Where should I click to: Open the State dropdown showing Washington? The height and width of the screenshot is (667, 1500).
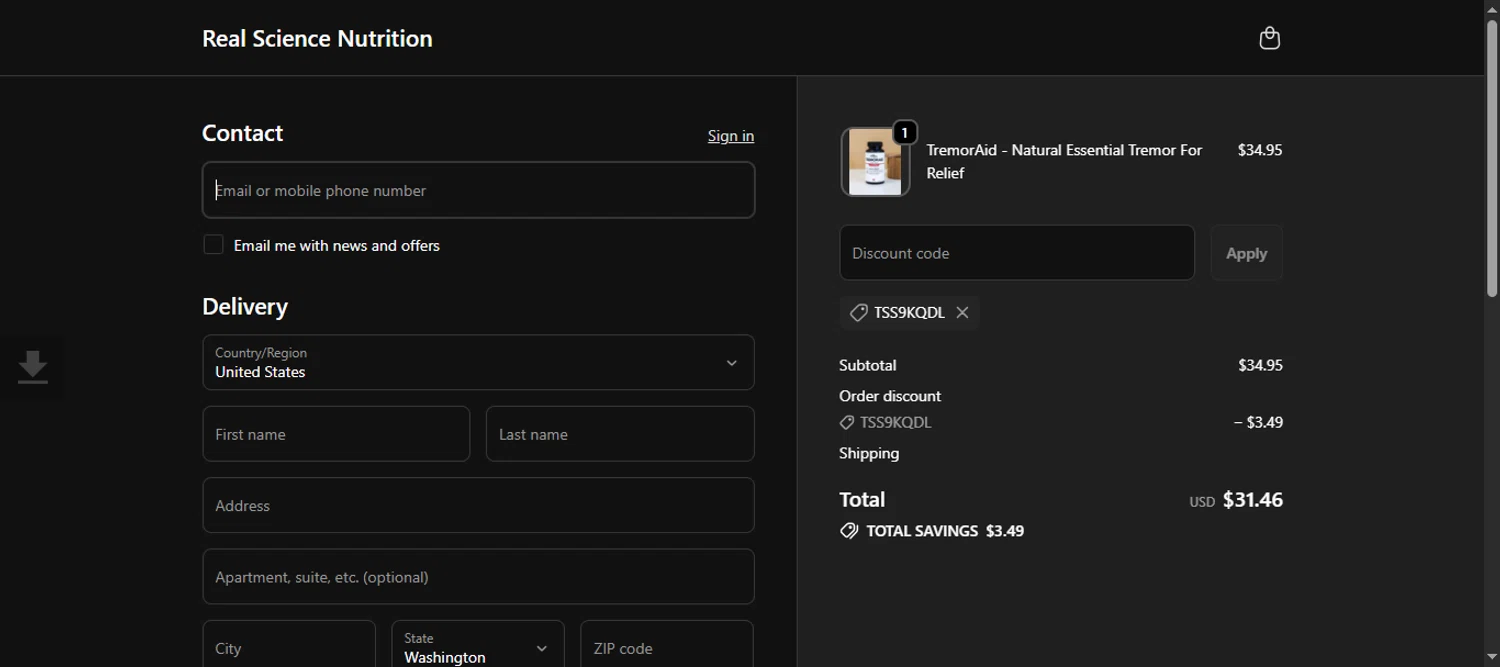pyautogui.click(x=478, y=647)
